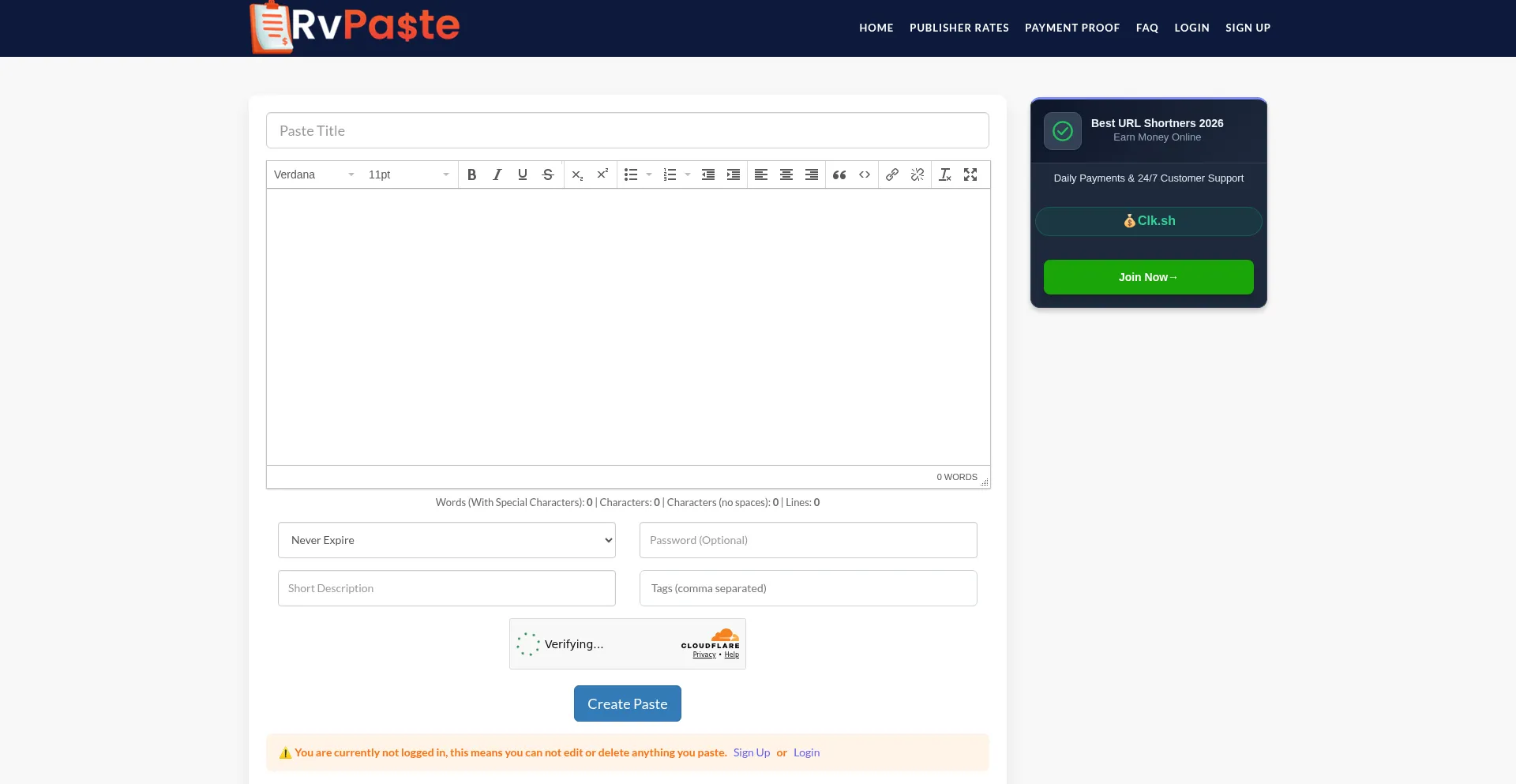Screen dimensions: 1516x784
Task: Open the Verdana font family dropdown
Action: (x=314, y=174)
